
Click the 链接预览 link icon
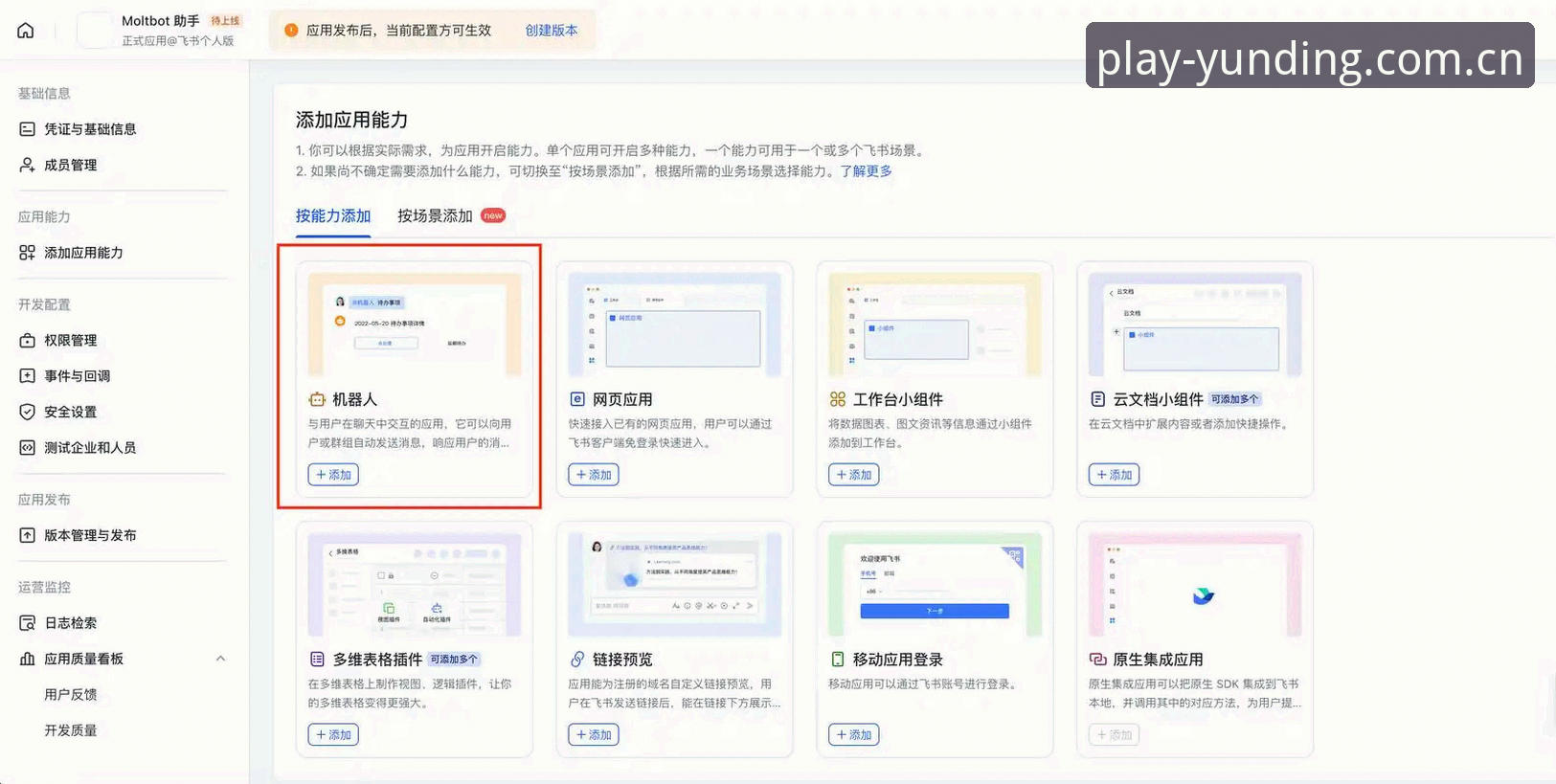577,660
